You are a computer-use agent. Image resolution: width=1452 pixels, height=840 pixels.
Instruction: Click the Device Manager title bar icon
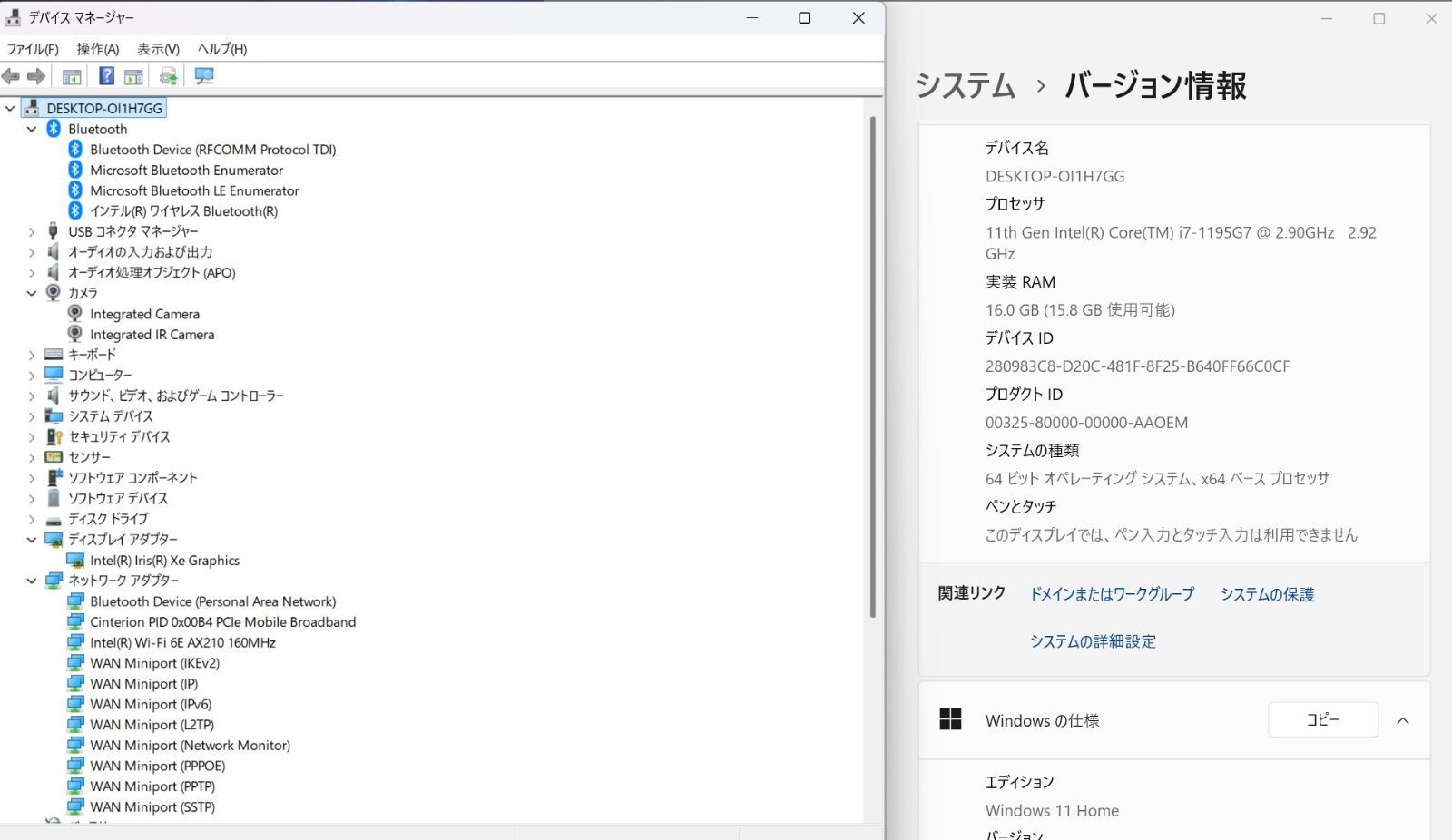[13, 17]
